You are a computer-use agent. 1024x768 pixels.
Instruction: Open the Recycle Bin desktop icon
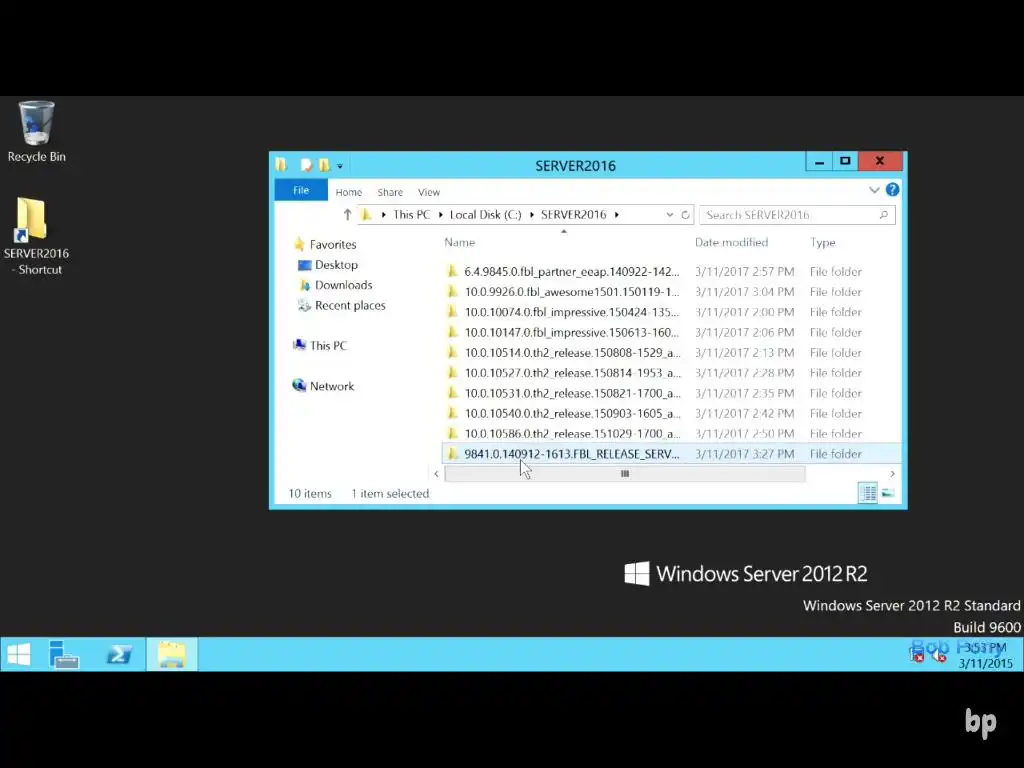[x=37, y=131]
